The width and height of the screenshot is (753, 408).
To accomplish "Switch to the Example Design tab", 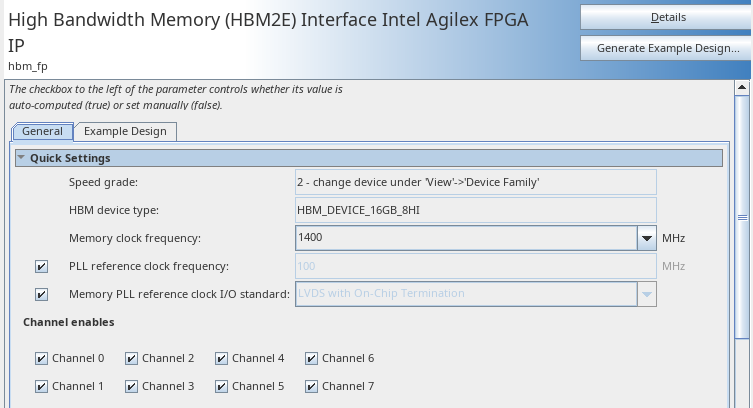I will click(x=126, y=131).
